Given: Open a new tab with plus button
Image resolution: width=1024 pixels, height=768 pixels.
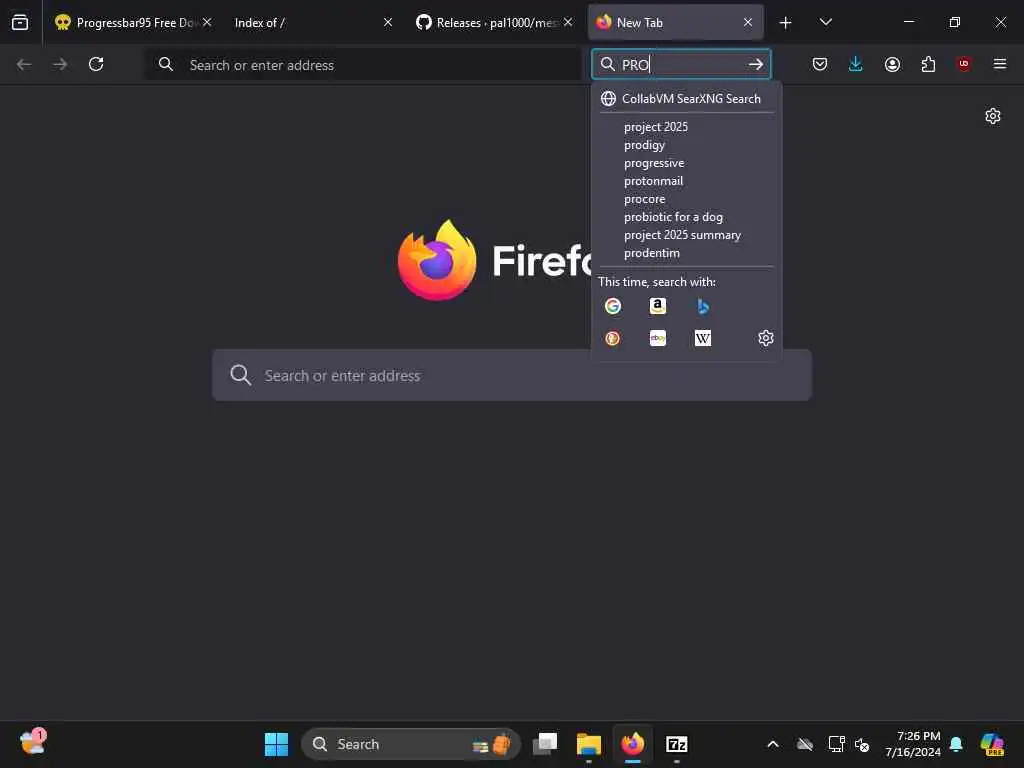Looking at the screenshot, I should pos(785,23).
